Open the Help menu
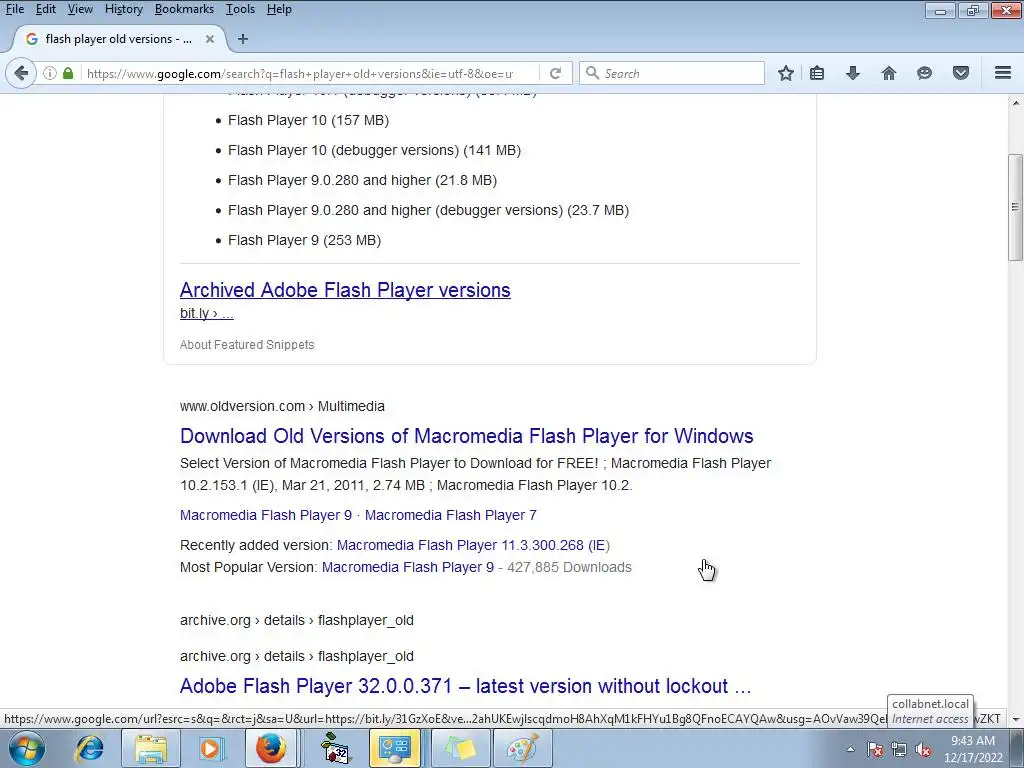Viewport: 1024px width, 768px height. (279, 9)
